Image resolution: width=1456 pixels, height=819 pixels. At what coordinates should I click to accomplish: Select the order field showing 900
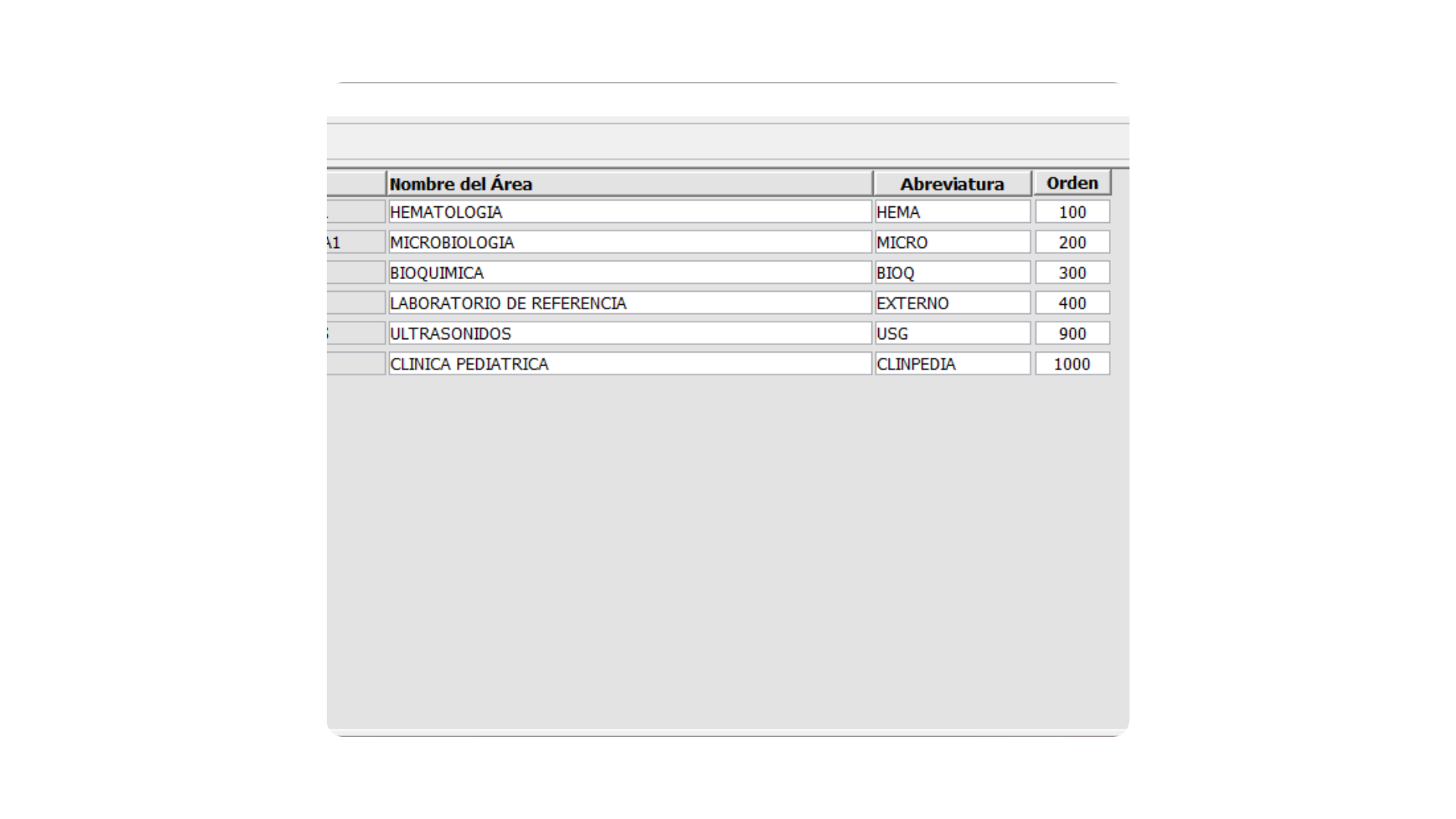[1072, 334]
